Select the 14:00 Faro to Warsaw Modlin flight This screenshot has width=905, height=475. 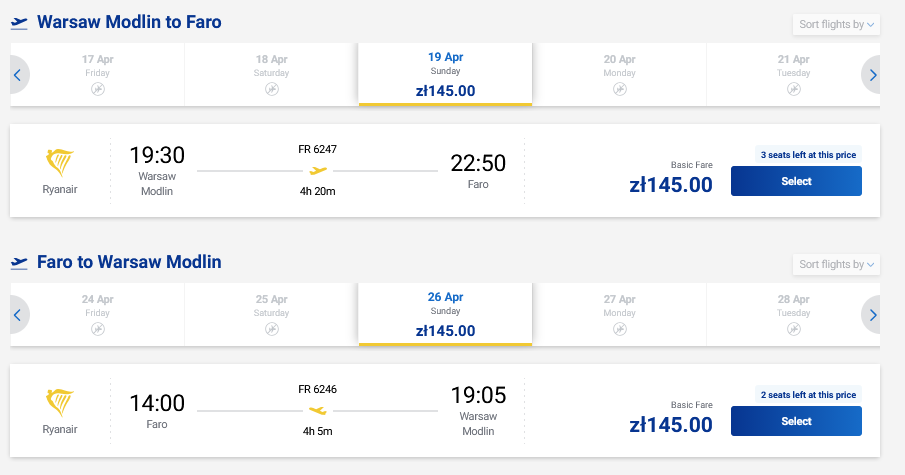click(x=796, y=421)
